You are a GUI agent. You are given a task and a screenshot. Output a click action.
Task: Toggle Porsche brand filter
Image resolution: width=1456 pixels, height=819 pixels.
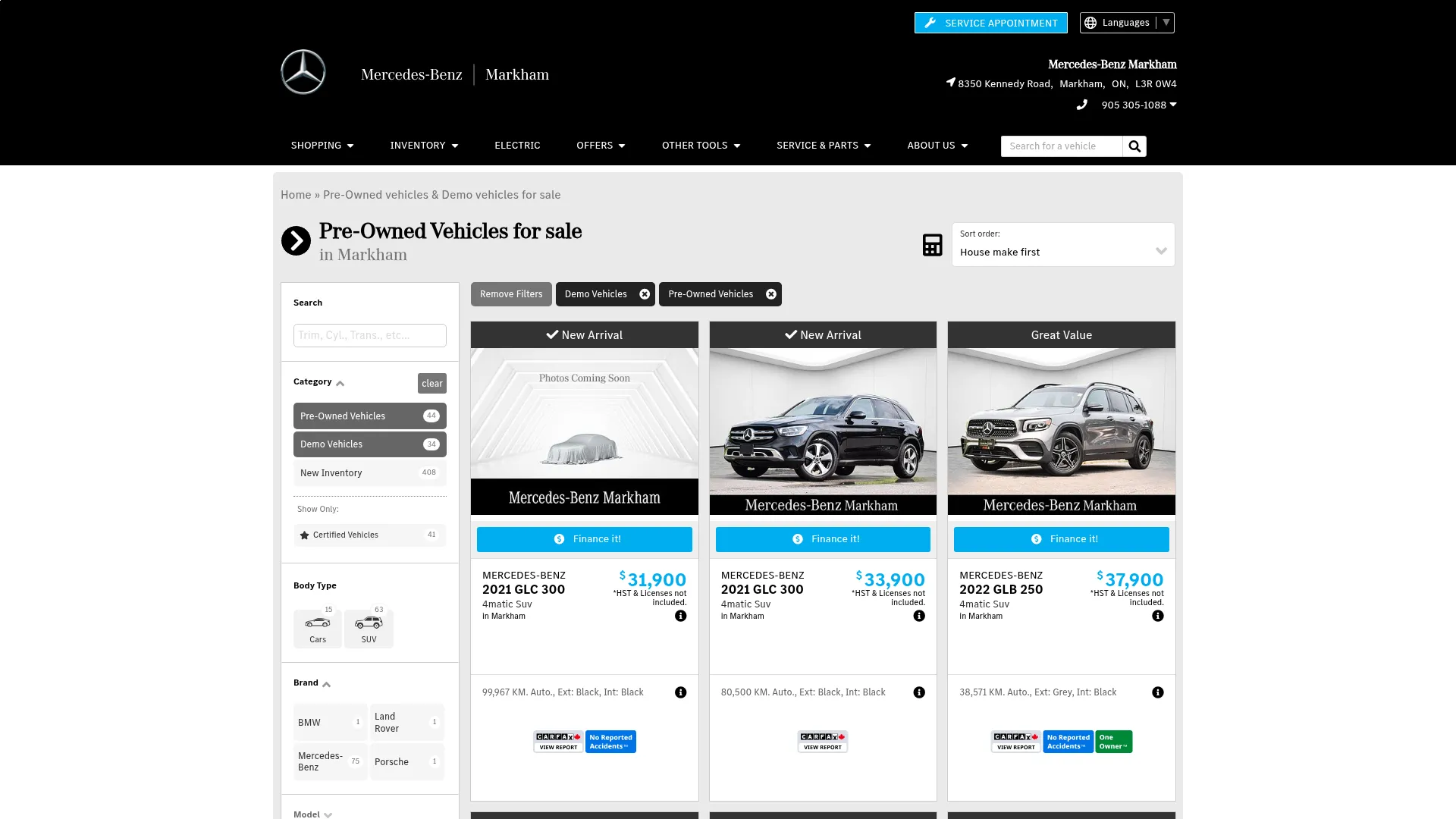coord(407,762)
